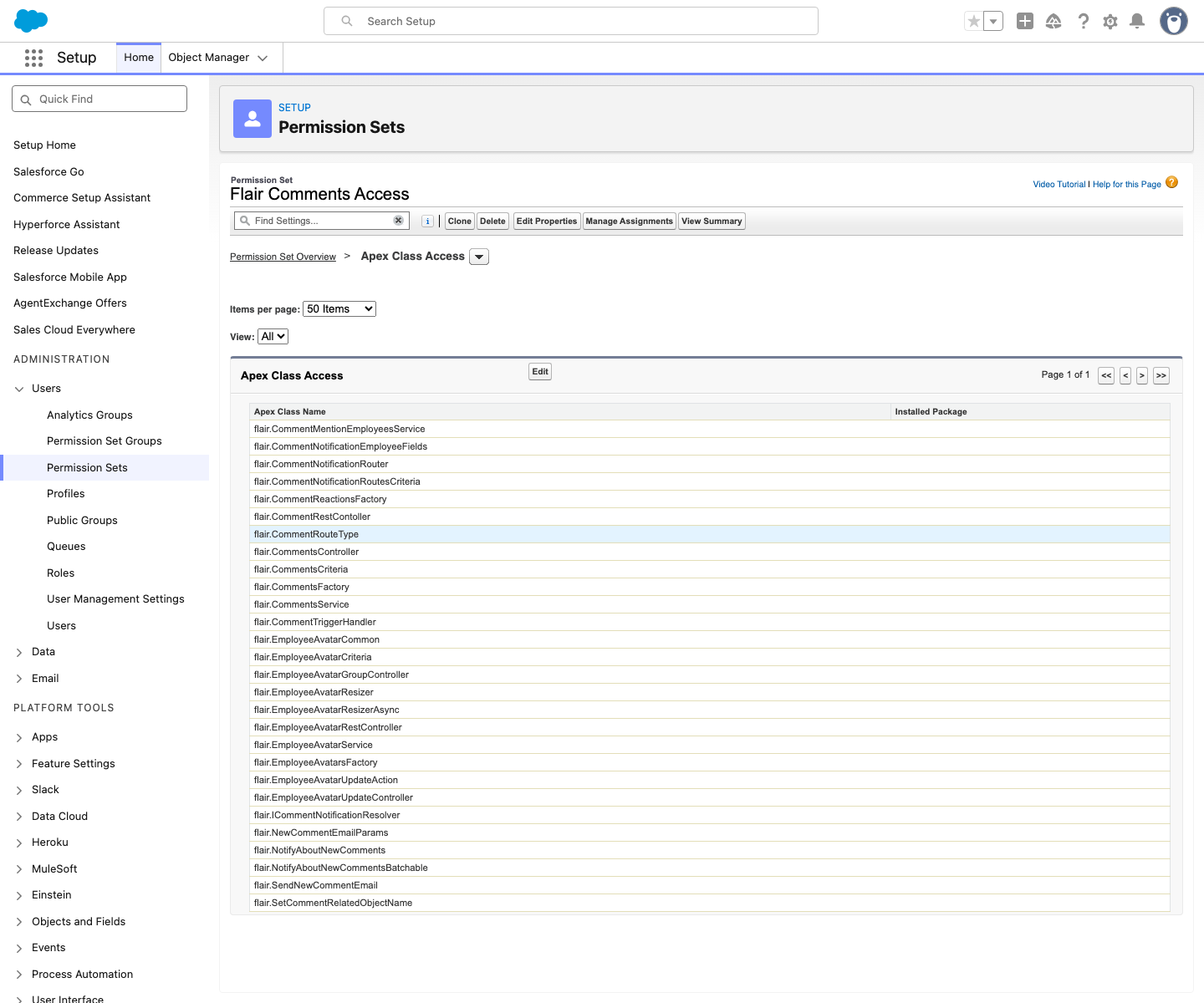Jump to the last page of results
Image resolution: width=1204 pixels, height=1003 pixels.
point(1161,375)
